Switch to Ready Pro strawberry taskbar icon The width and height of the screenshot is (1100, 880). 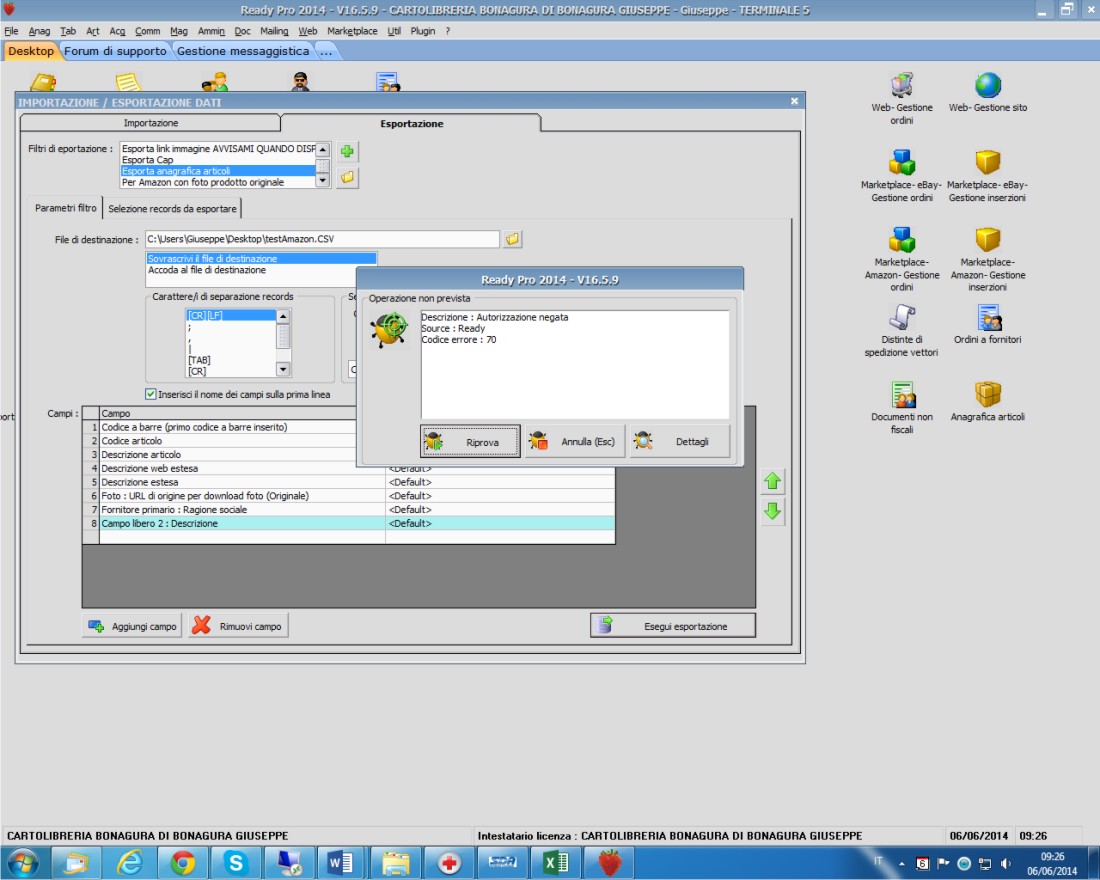click(610, 862)
